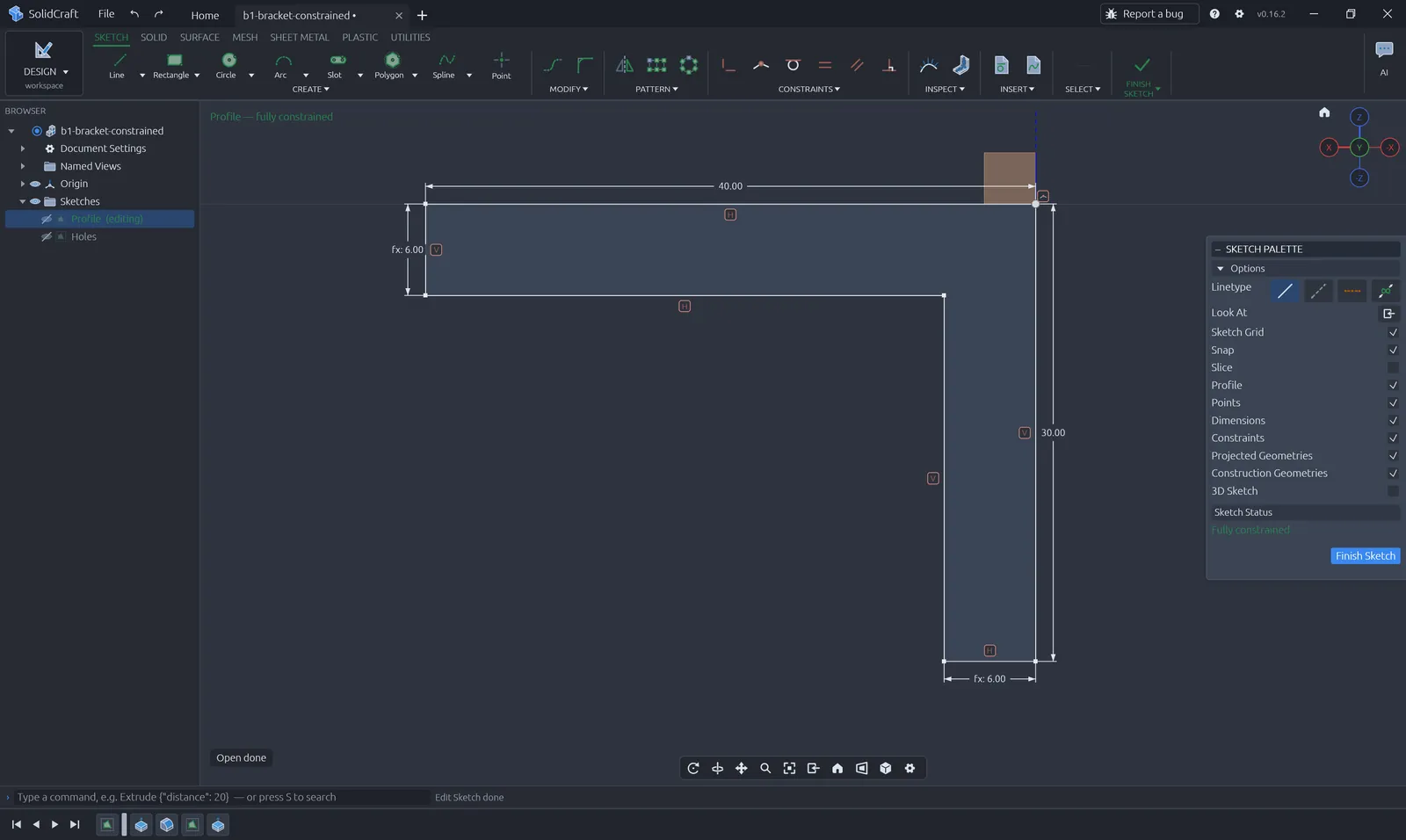Open the File menu
Viewport: 1406px width, 840px height.
(106, 14)
